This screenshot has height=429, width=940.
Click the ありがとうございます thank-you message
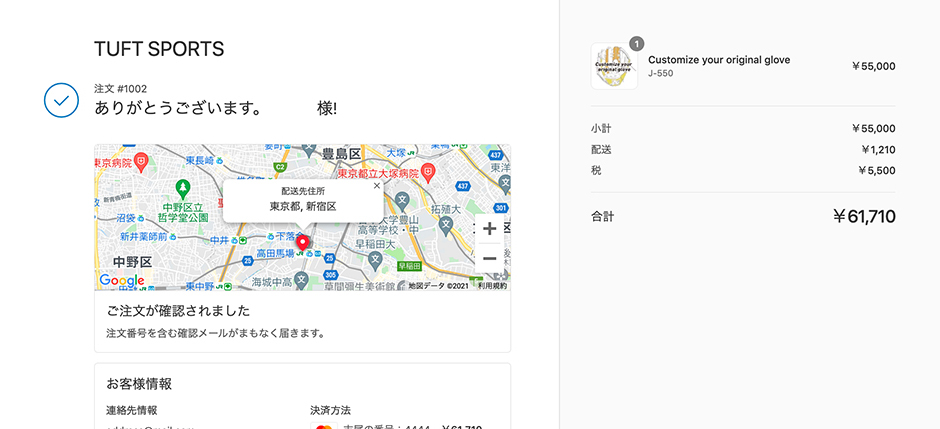coord(177,109)
